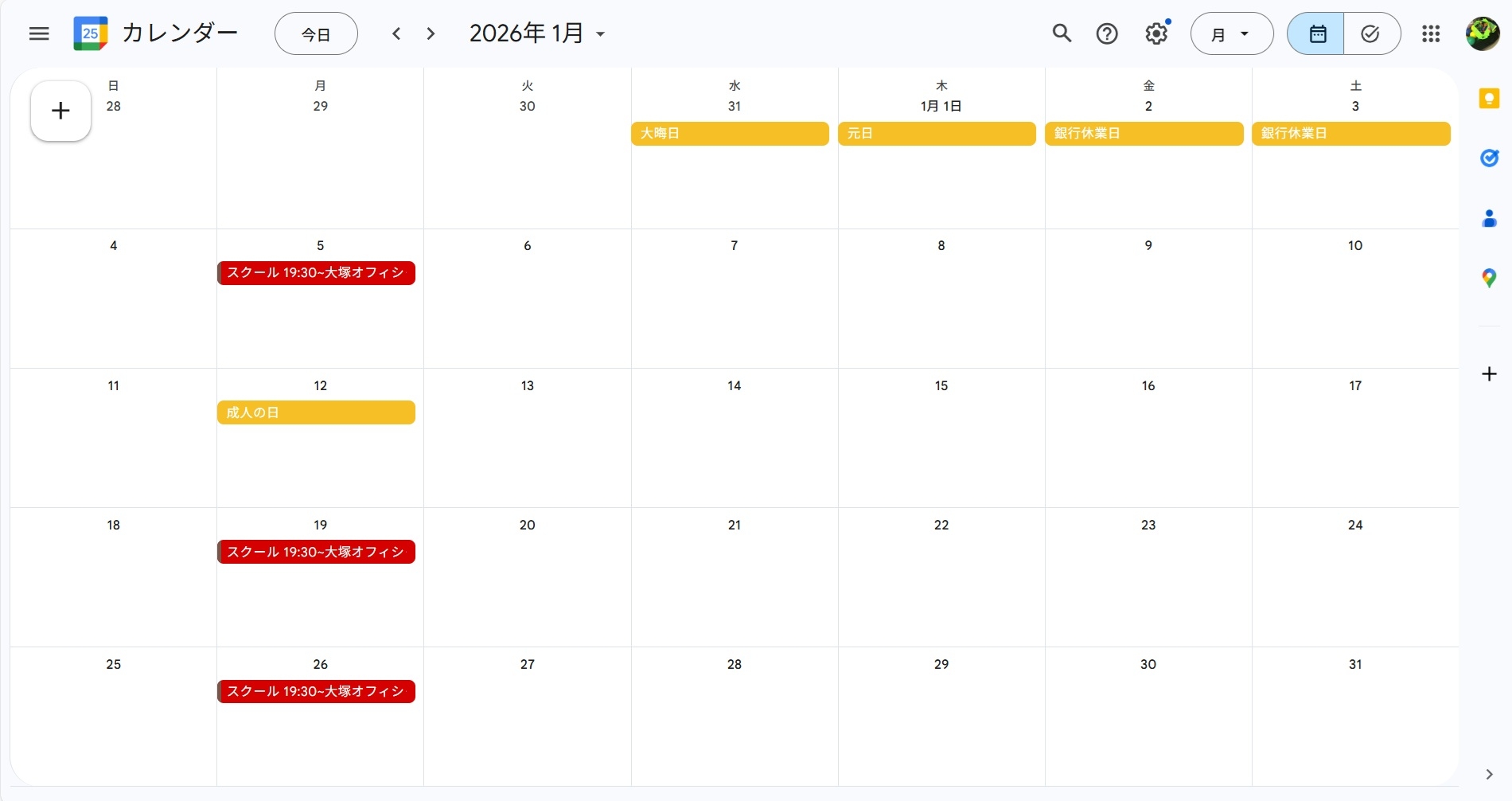This screenshot has width=1512, height=801.
Task: Open red スクール event on January 19
Action: tap(316, 552)
